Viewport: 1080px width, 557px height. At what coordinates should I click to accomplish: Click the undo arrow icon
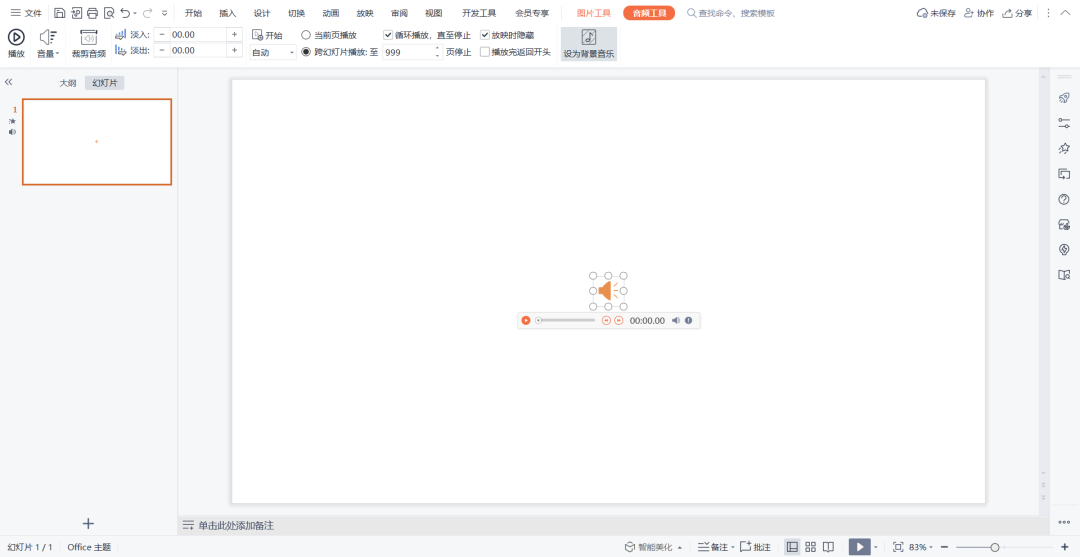pyautogui.click(x=125, y=13)
